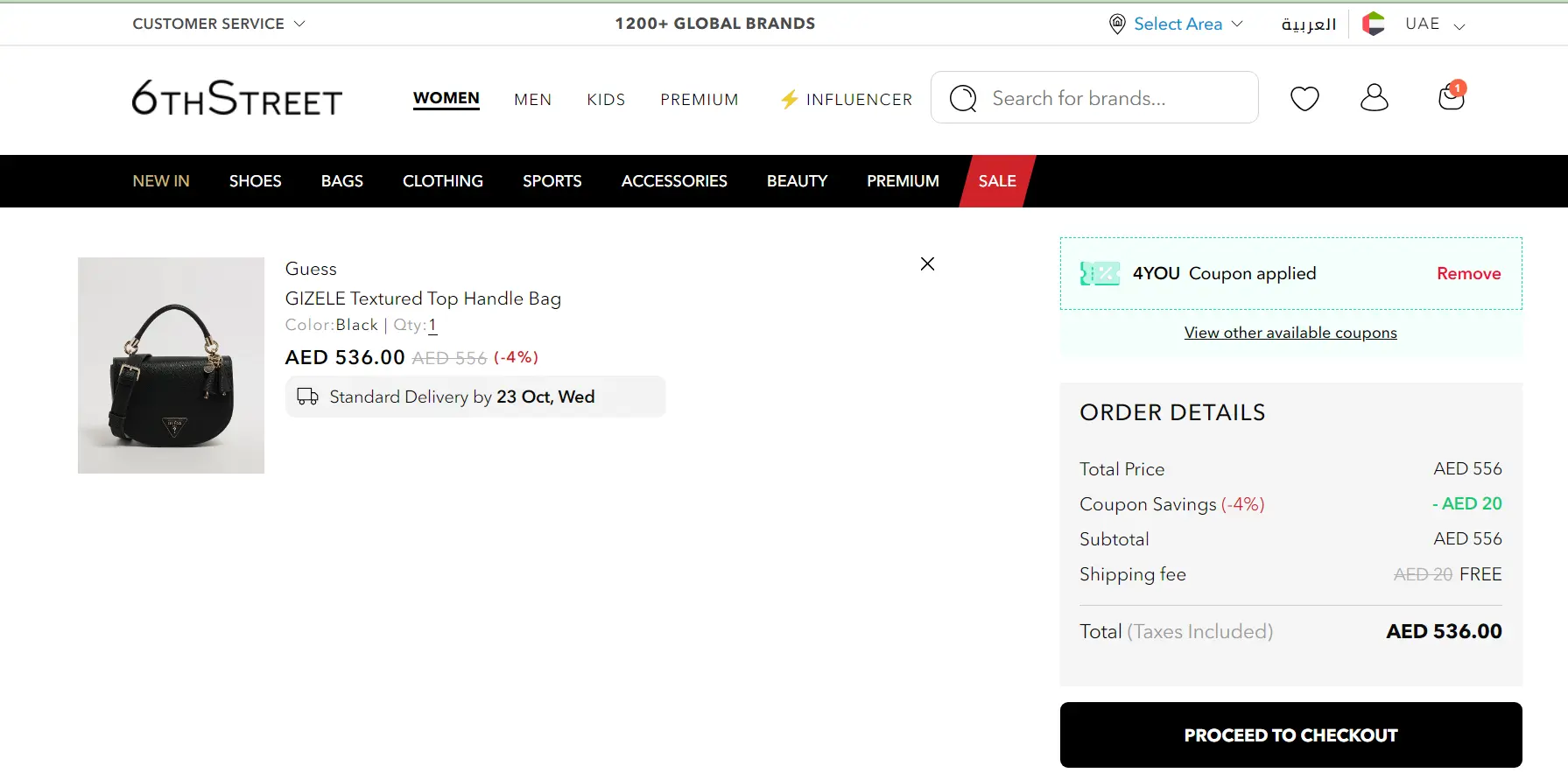Click the Coupon Savings -AED 20 value
Viewport: 1568px width, 773px height.
click(x=1467, y=503)
